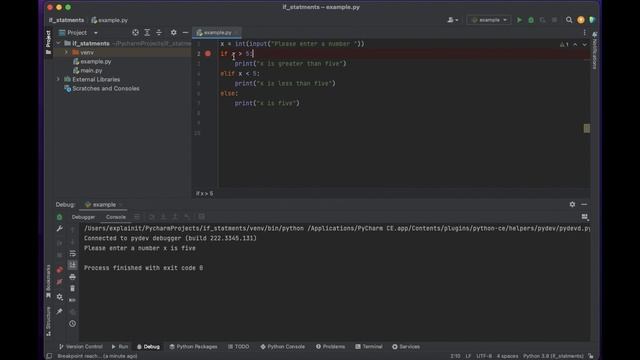The image size is (640, 360).
Task: Open the Services tool window
Action: [x=406, y=347]
